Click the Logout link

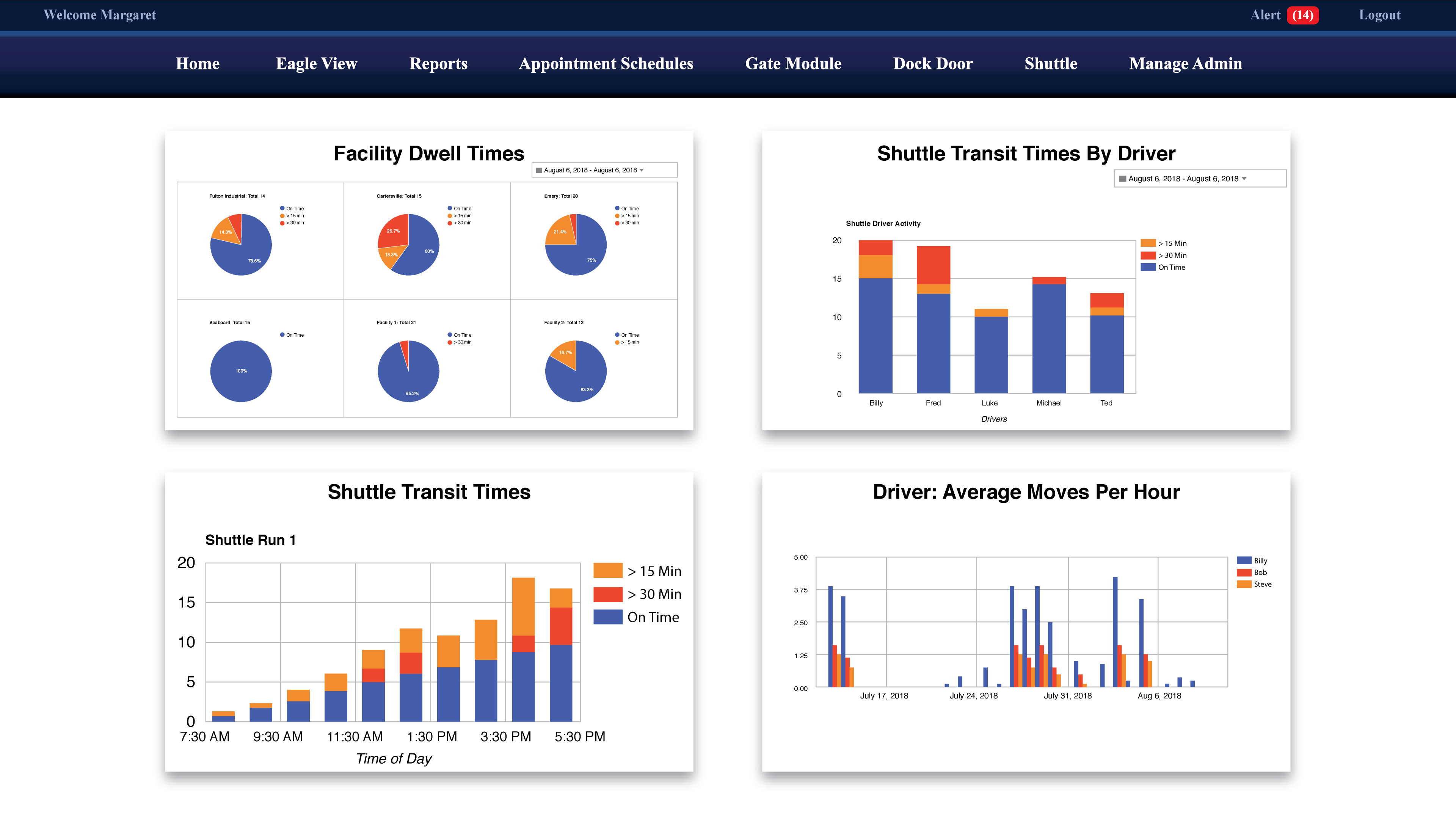pos(1379,15)
